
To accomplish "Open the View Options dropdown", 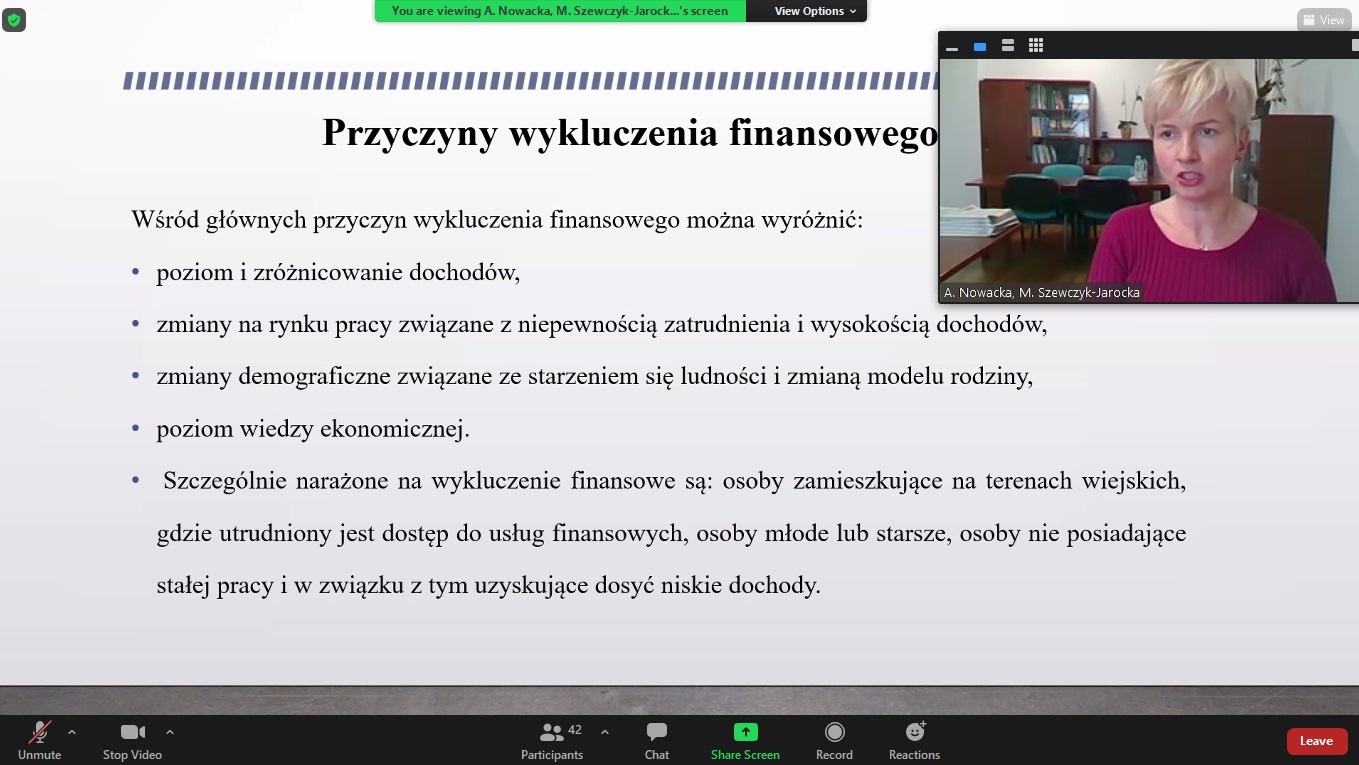I will click(815, 11).
